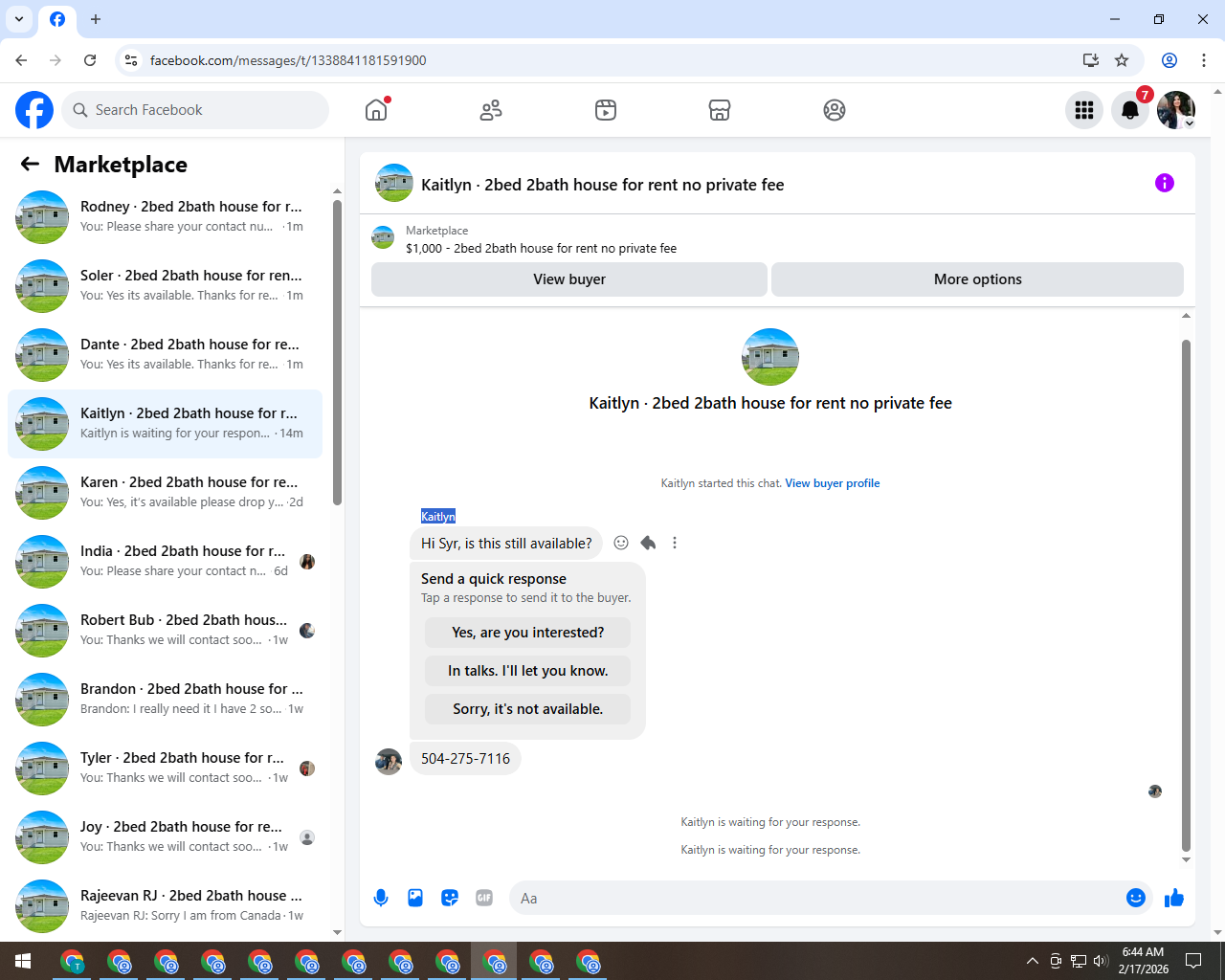1225x980 pixels.
Task: Open the Rajeevan RJ conversation
Action: [x=165, y=906]
